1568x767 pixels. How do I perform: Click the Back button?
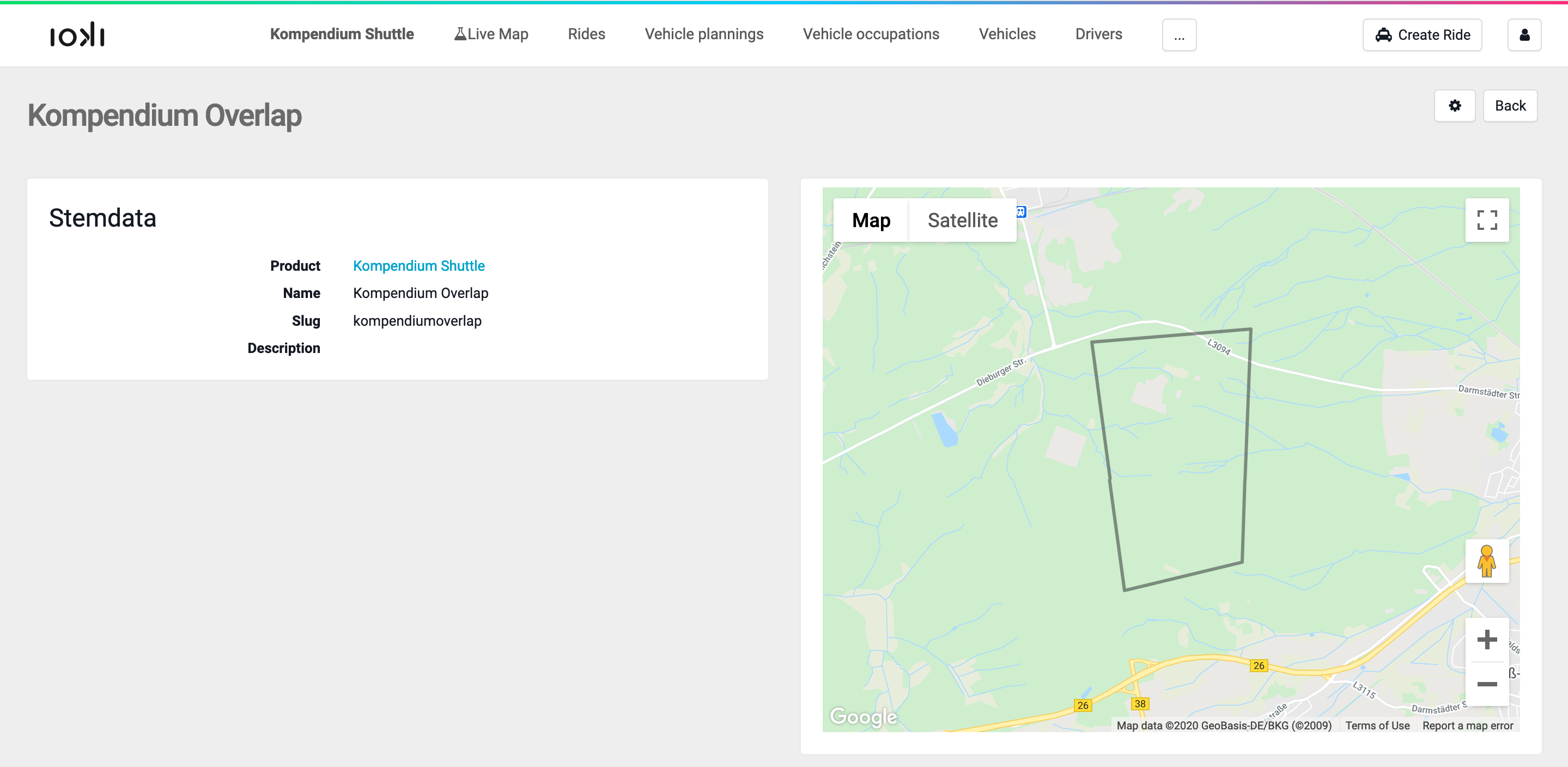(1510, 106)
